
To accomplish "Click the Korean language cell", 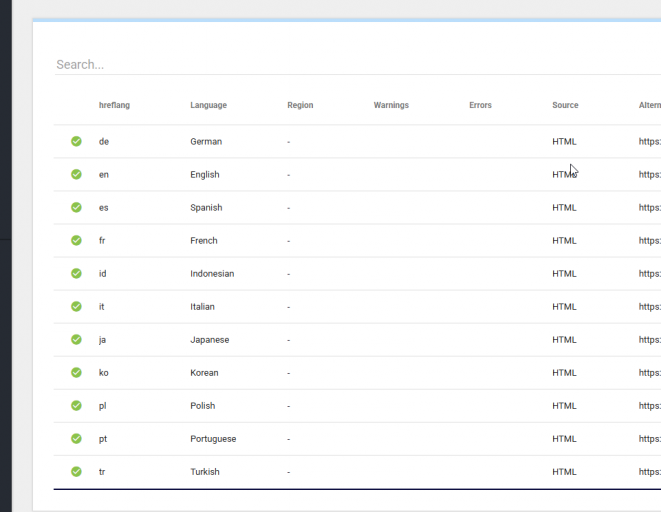I will pos(204,373).
